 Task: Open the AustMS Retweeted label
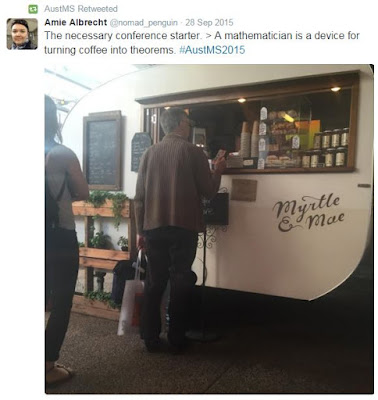[81, 9]
